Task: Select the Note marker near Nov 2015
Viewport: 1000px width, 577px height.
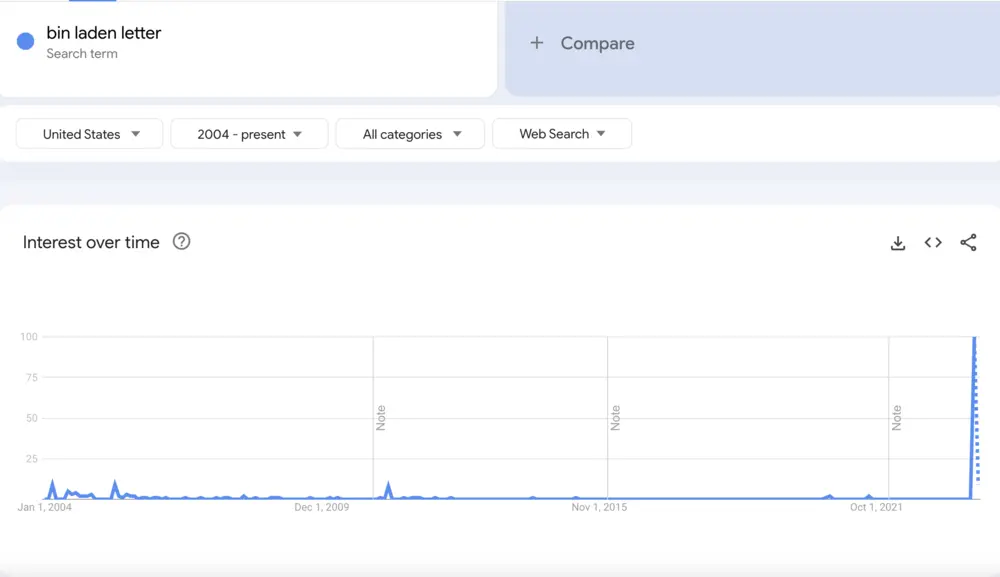Action: point(615,418)
